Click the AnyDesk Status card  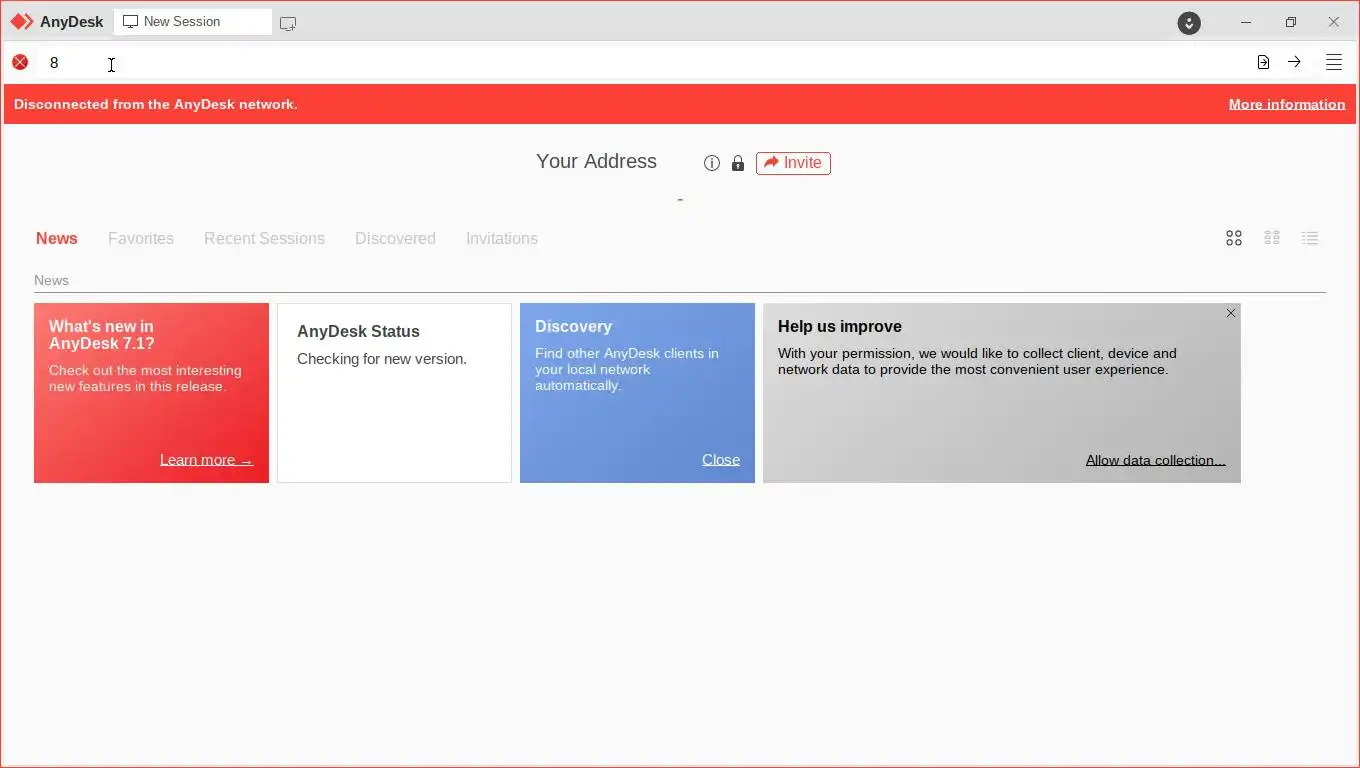pyautogui.click(x=394, y=393)
